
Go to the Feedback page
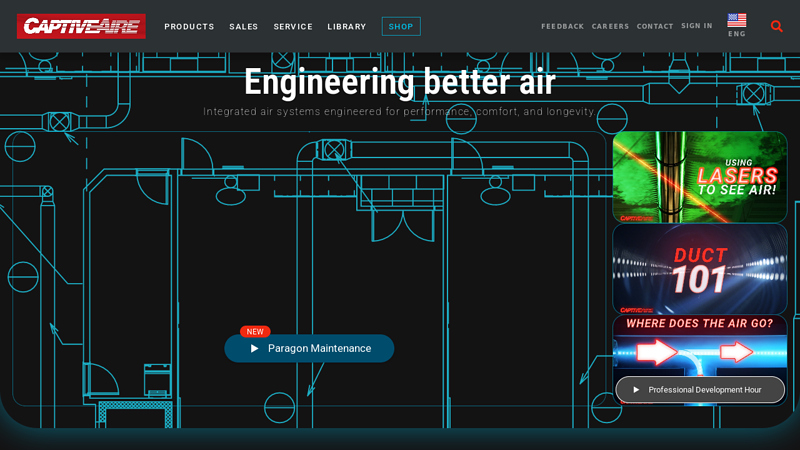pyautogui.click(x=562, y=27)
